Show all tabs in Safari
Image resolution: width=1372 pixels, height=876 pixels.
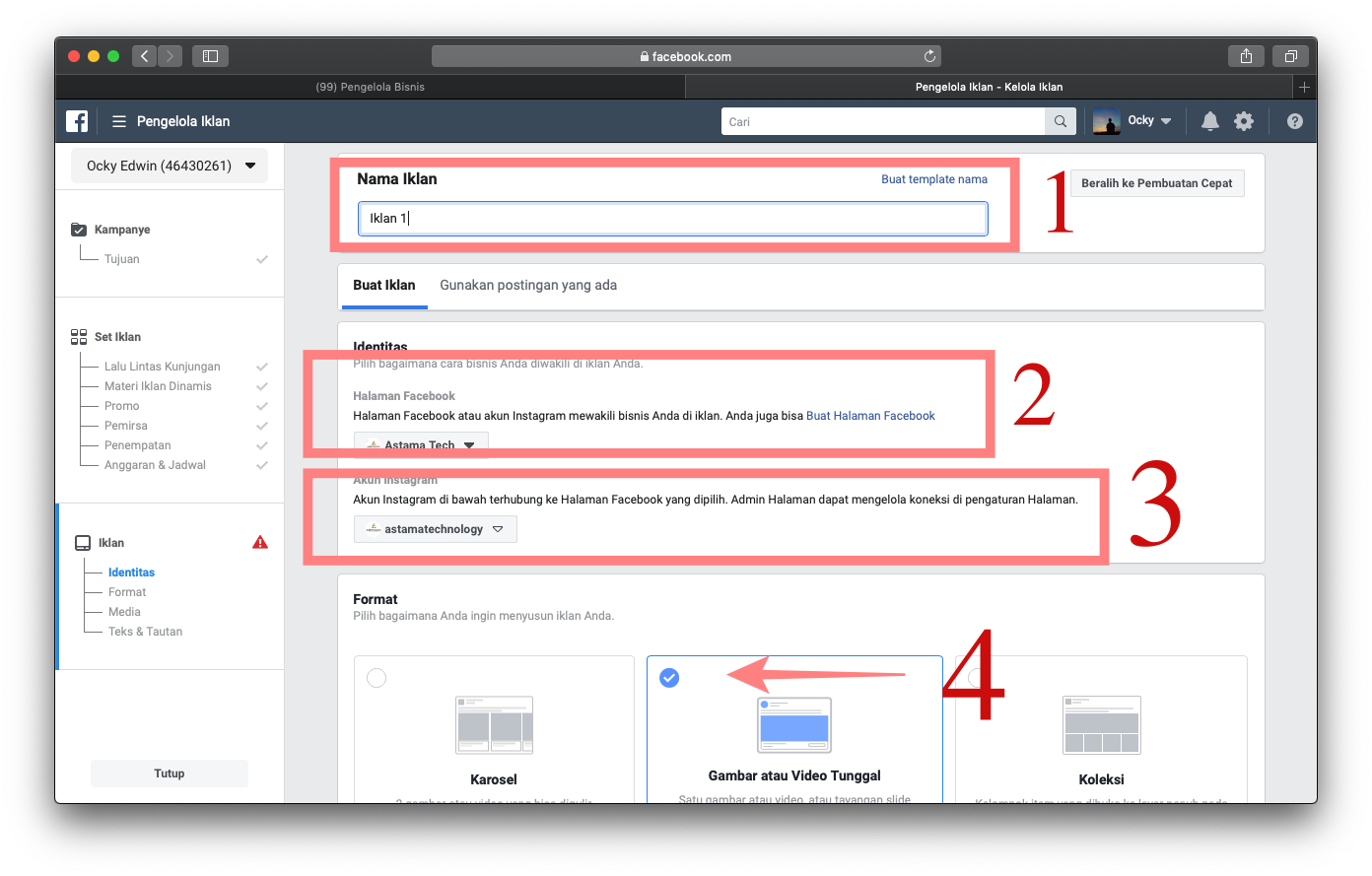[x=1290, y=56]
